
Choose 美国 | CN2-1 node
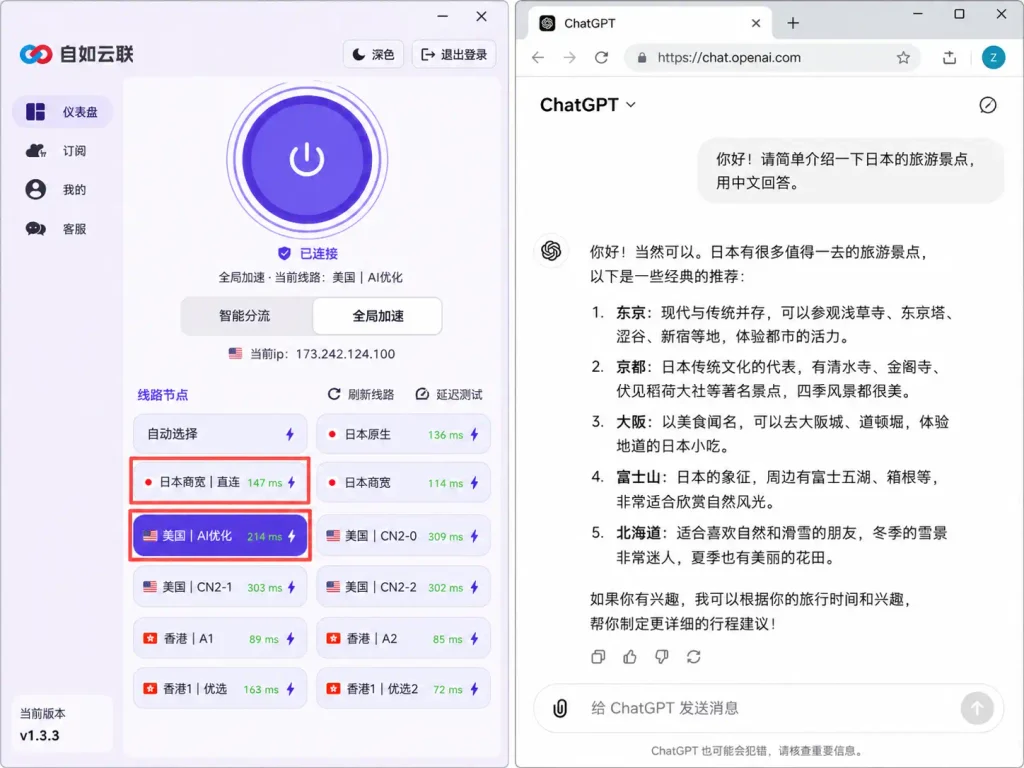click(220, 587)
